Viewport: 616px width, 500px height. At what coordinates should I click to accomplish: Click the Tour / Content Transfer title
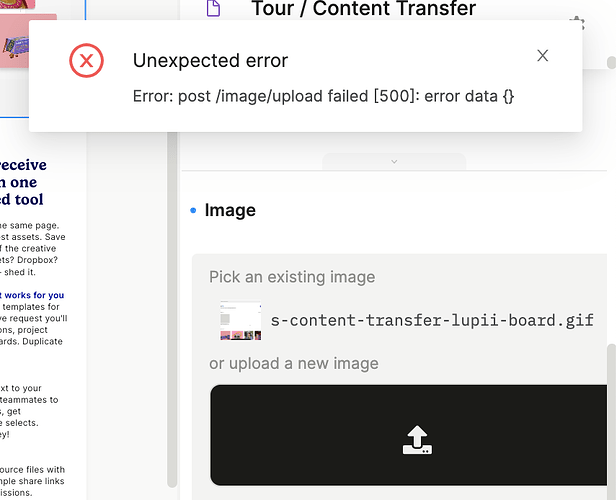point(363,9)
